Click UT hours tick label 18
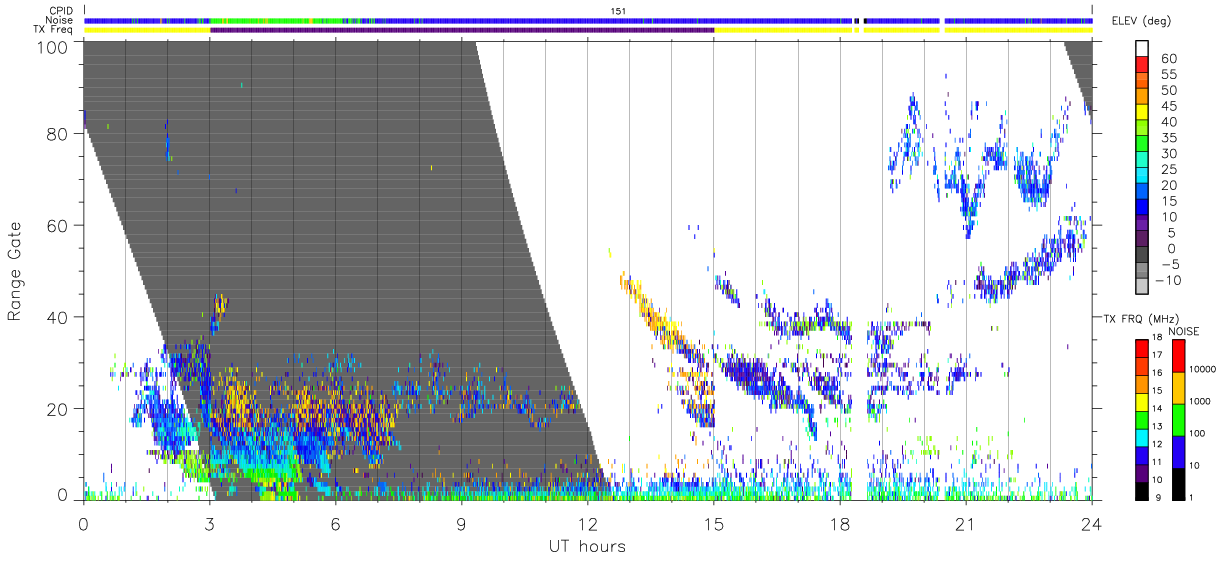The height and width of the screenshot is (567, 1228). (840, 524)
